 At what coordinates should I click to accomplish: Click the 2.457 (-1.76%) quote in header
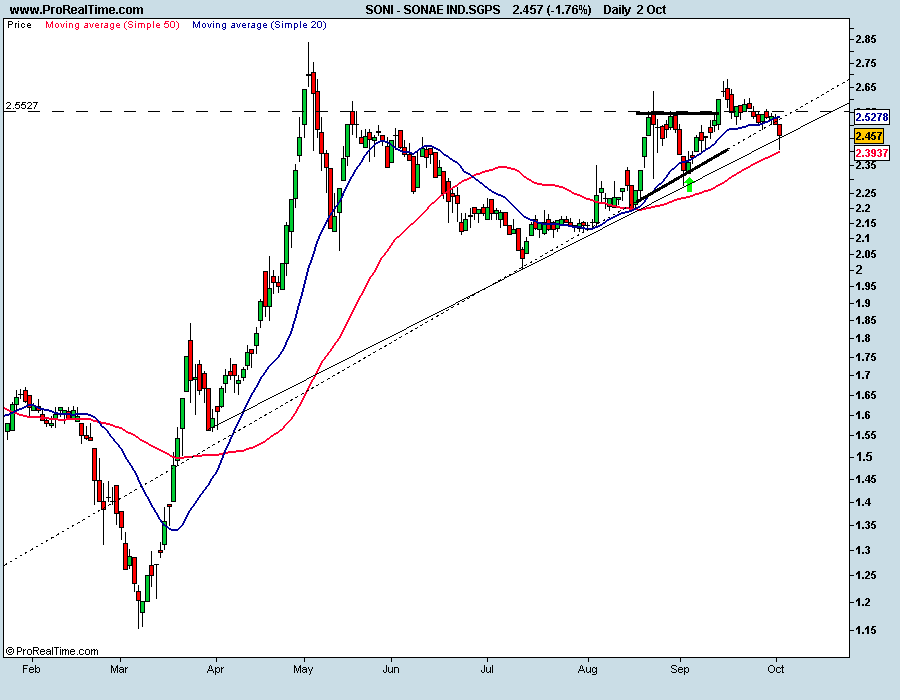[552, 10]
